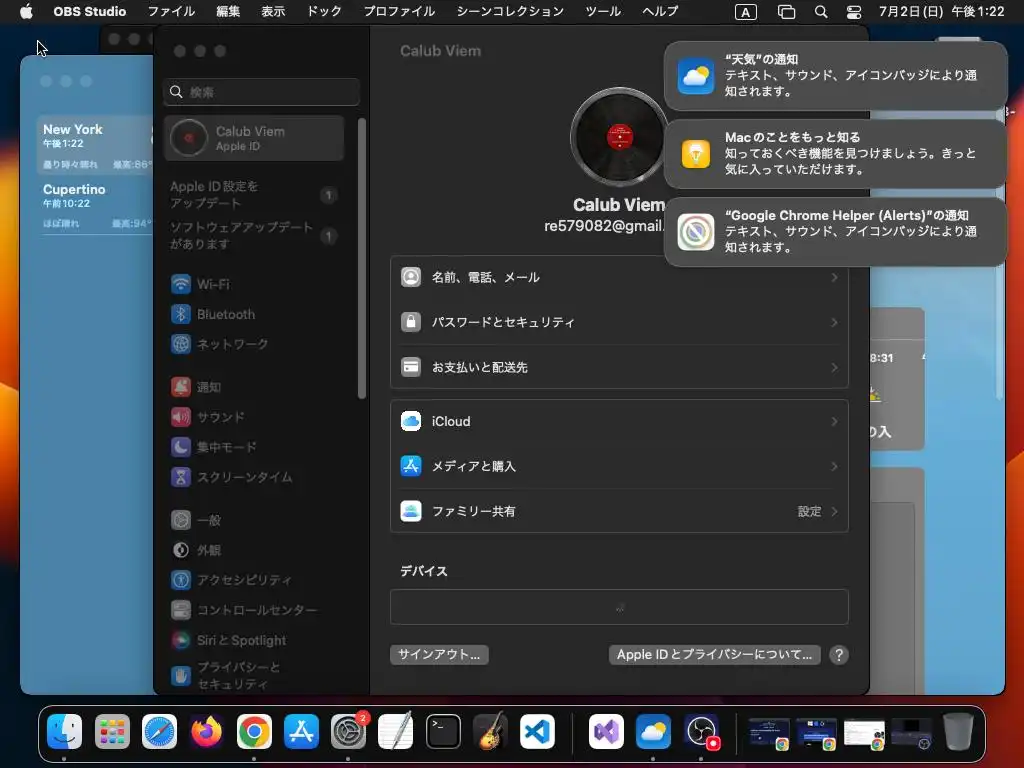Image resolution: width=1024 pixels, height=768 pixels.
Task: Select Calub Viem Apple ID sidebar entry
Action: [x=254, y=138]
